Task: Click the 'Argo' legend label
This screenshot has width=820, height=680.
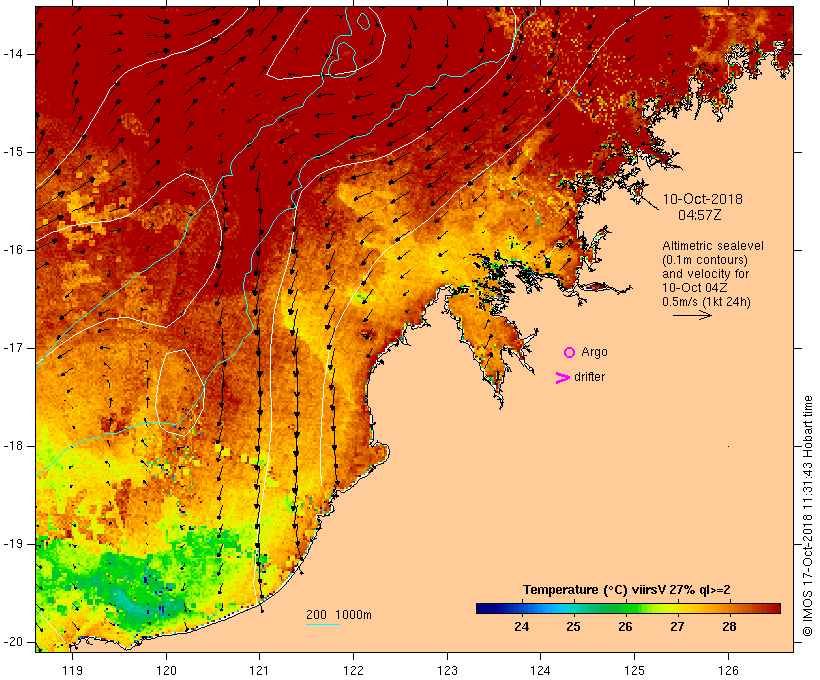Action: click(594, 353)
